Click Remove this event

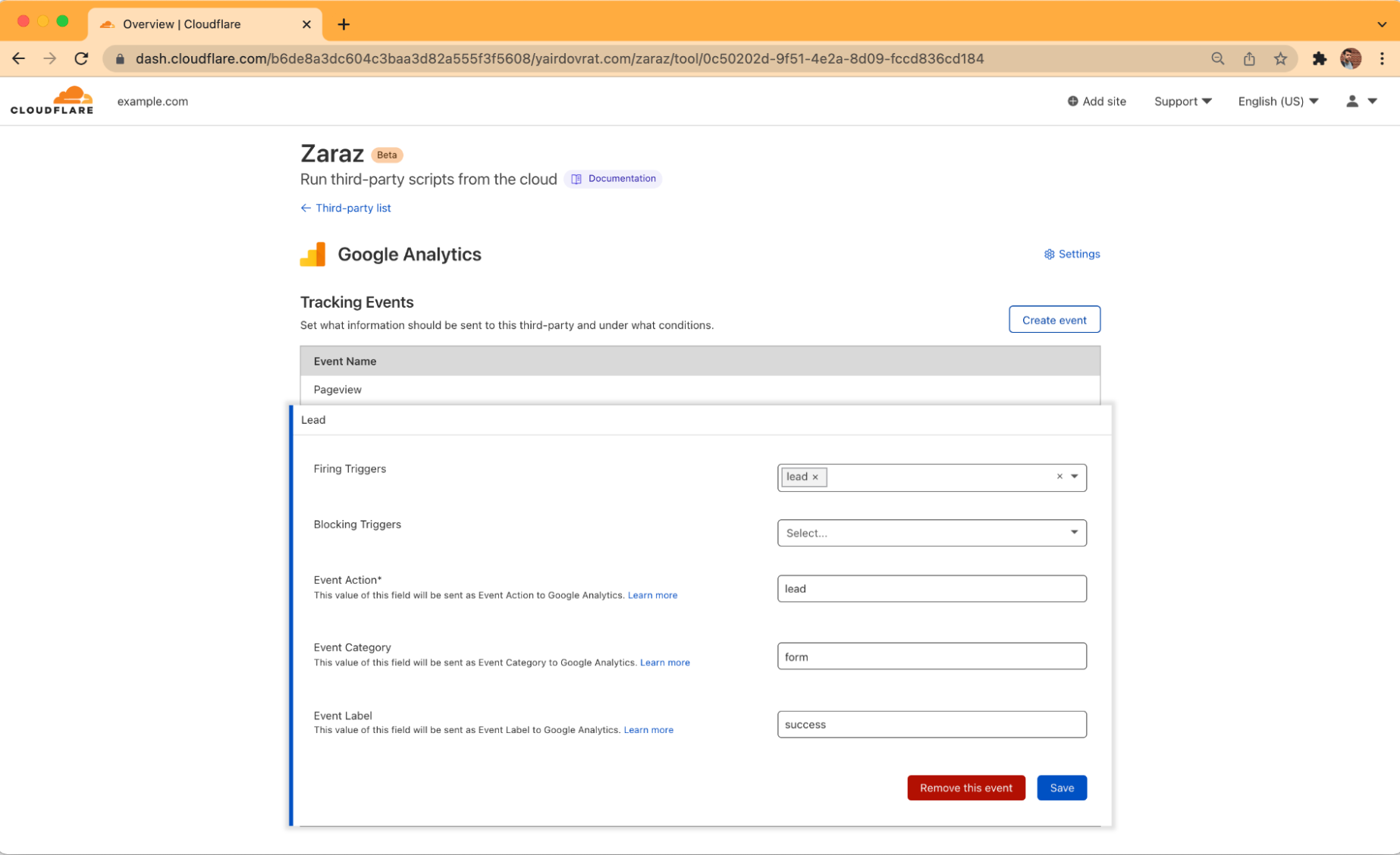[965, 788]
